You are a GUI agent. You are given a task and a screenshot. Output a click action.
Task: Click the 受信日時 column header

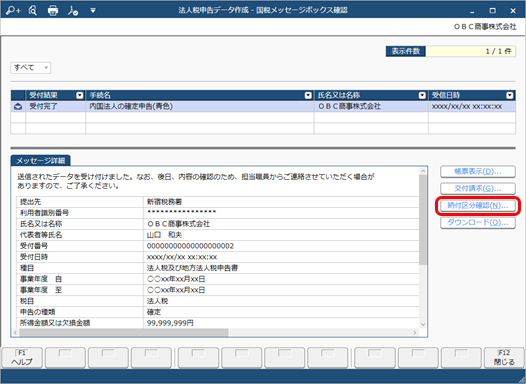(472, 95)
